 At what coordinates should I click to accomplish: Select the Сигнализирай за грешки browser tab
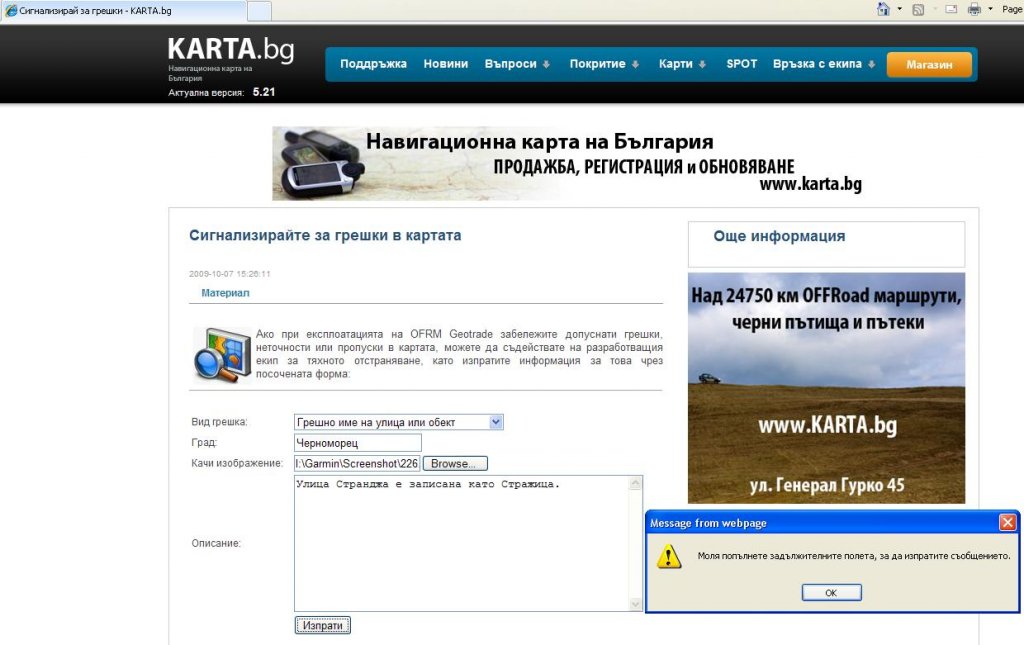(x=124, y=10)
